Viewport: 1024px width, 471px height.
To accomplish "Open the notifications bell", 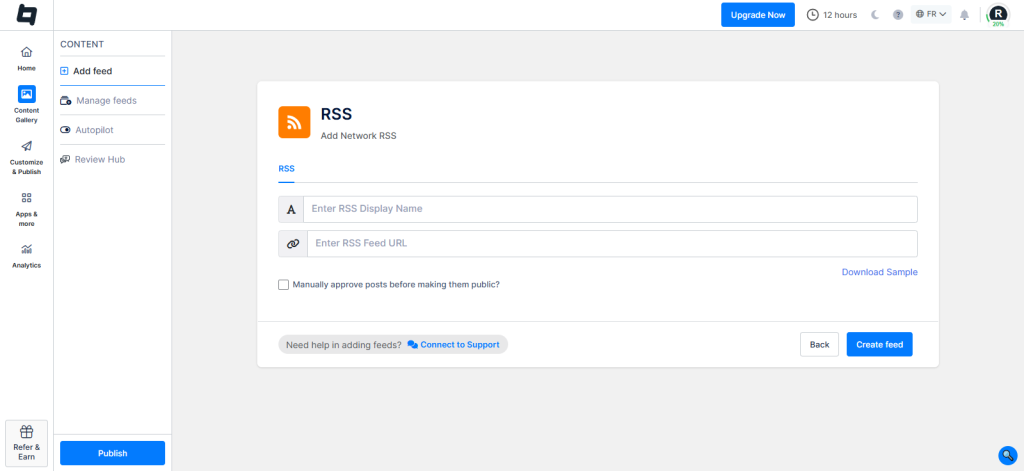I will pyautogui.click(x=964, y=15).
